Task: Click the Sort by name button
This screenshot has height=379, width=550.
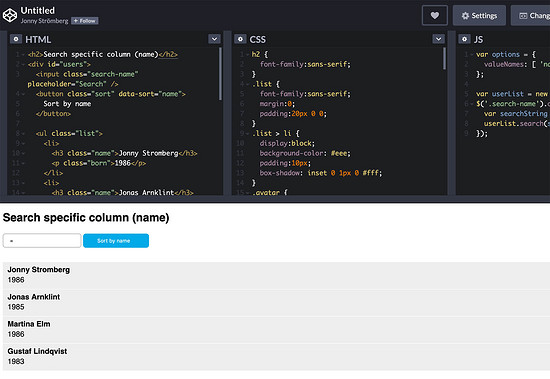Action: (116, 241)
